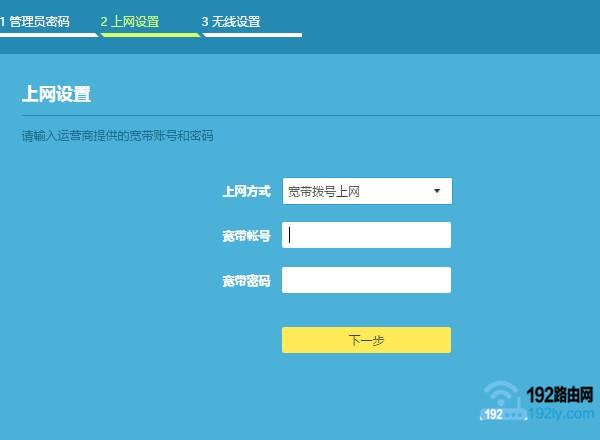Click into the 宽带密码 password field
Screen dimensions: 600x440
[366, 280]
